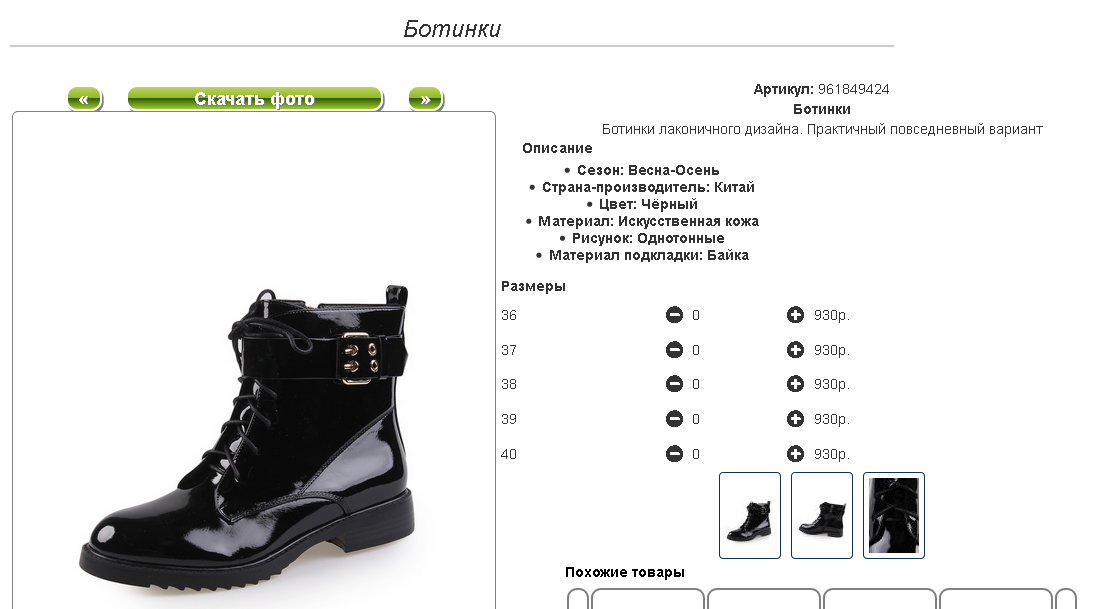Increase quantity for size 39
Screen dimensions: 1095x609
tap(795, 418)
